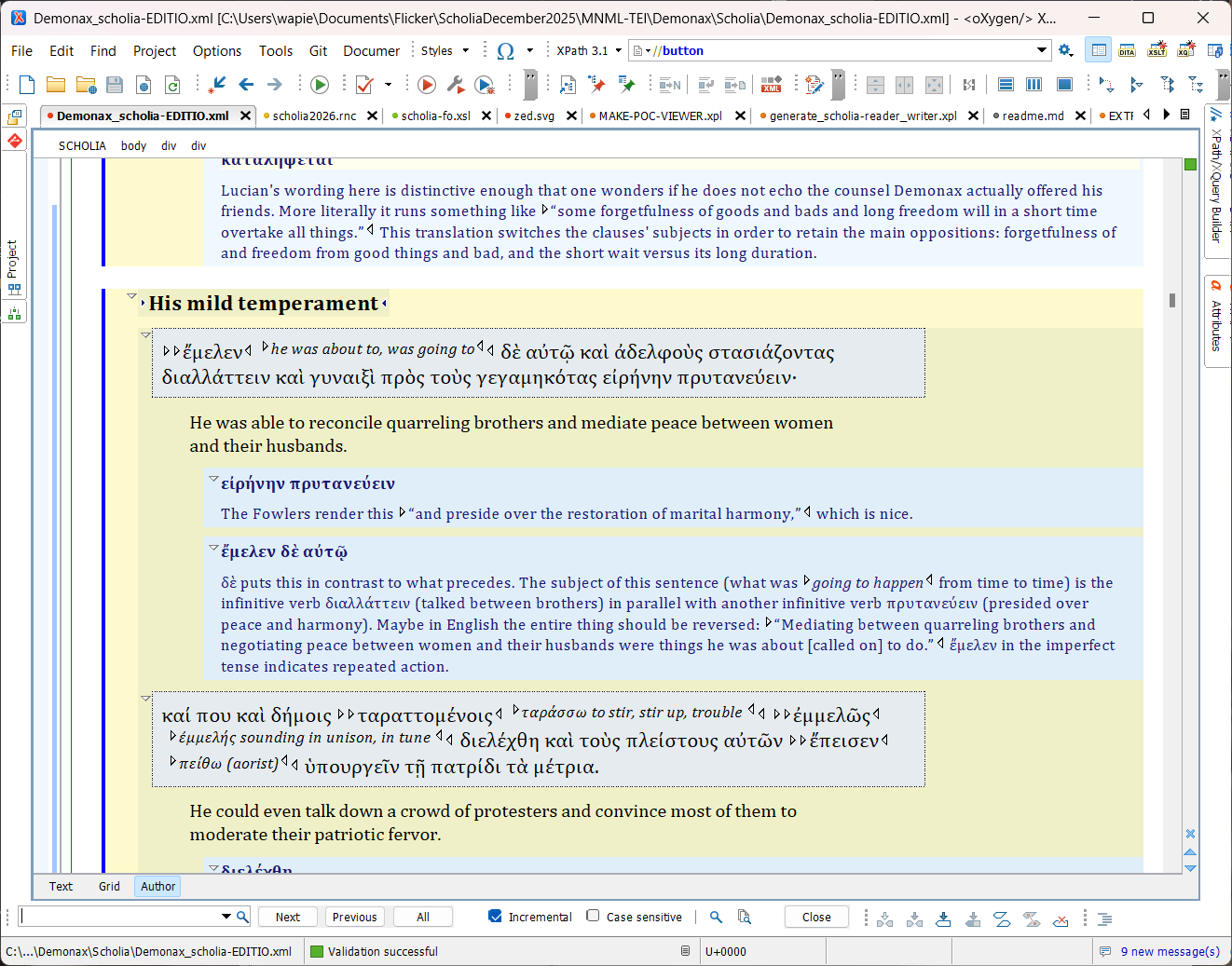Viewport: 1232px width, 966px height.
Task: Open the XPath 3.1 version dropdown
Action: click(x=589, y=51)
